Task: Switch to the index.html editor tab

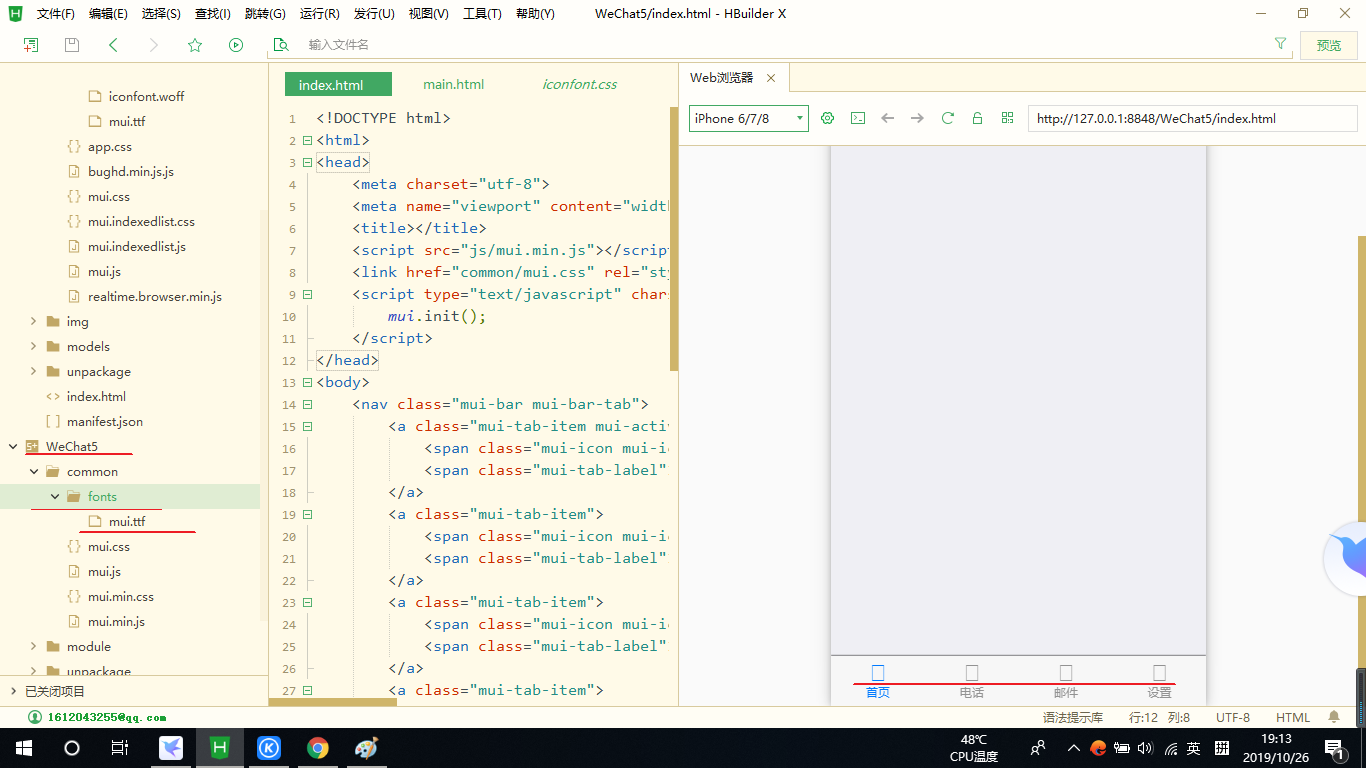Action: coord(339,85)
